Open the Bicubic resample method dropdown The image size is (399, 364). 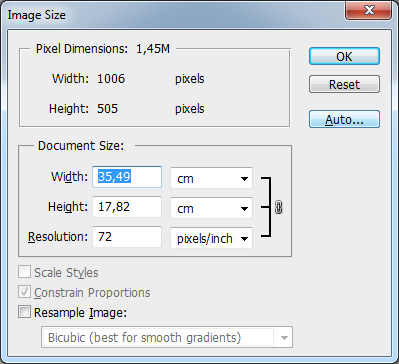pos(167,337)
